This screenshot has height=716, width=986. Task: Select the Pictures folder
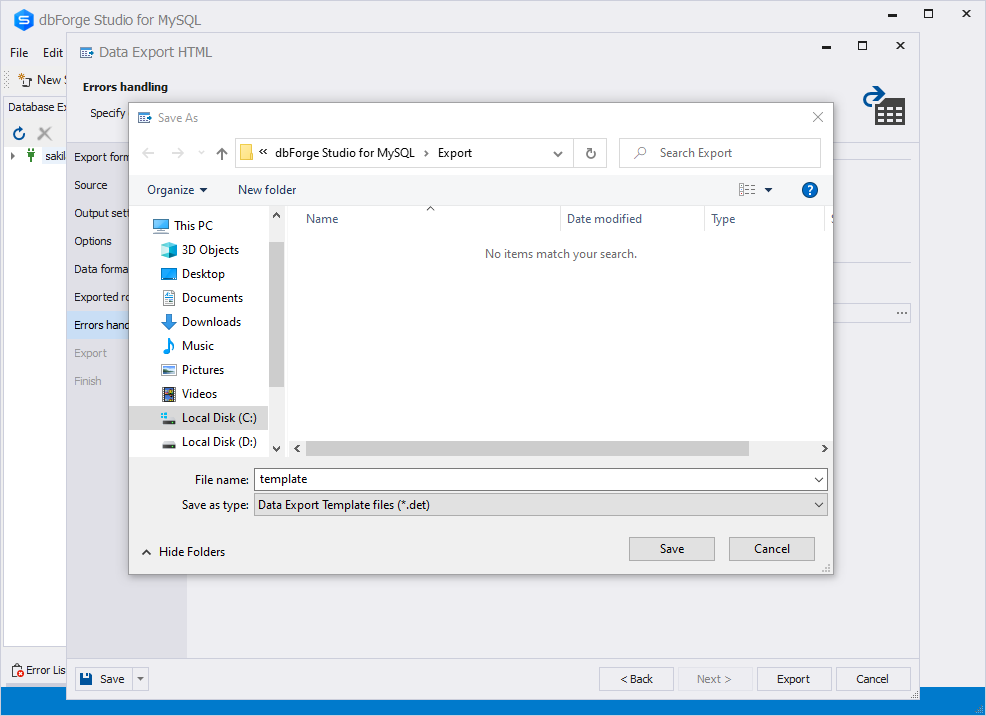193,370
